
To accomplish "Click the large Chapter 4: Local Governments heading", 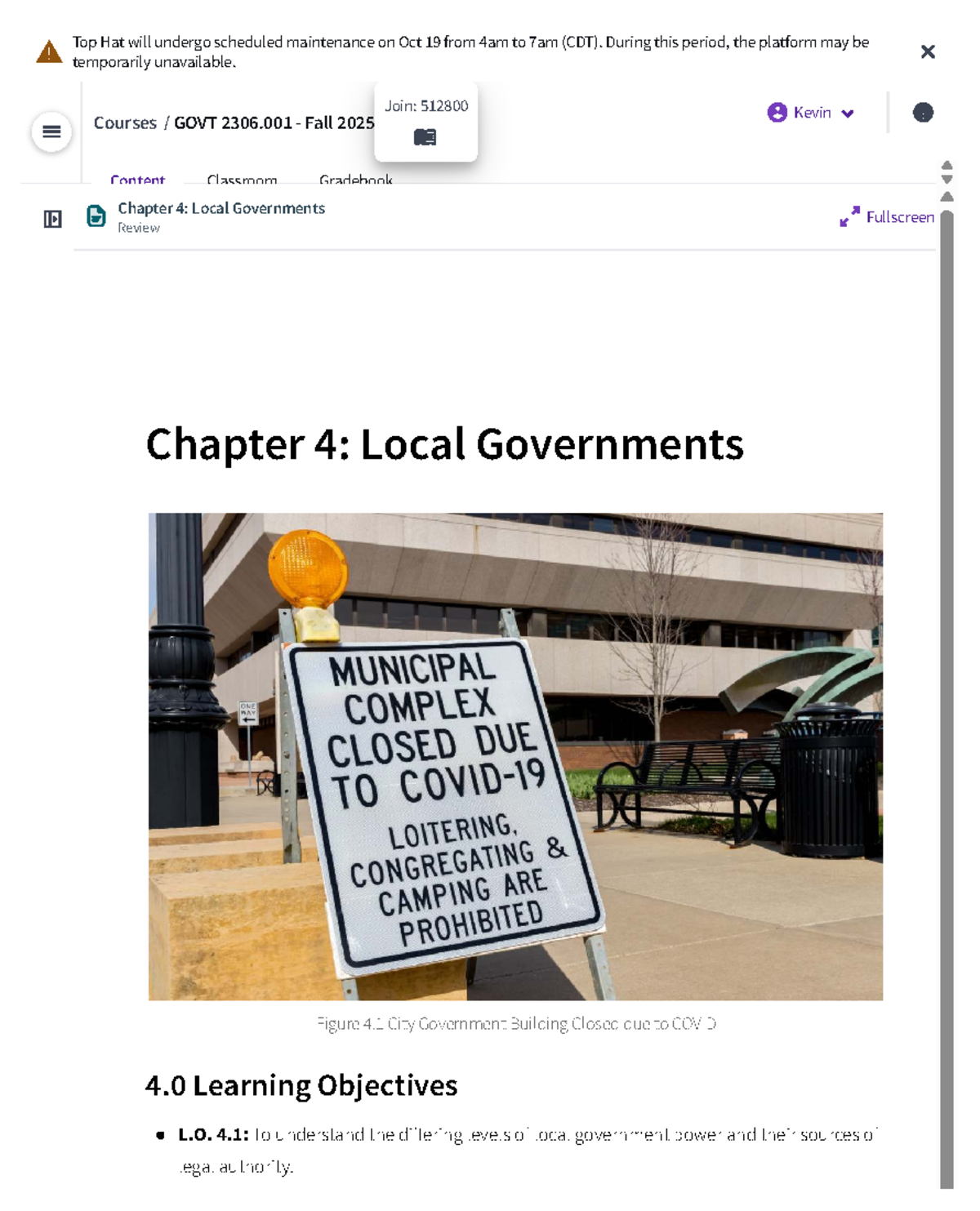I will tap(445, 444).
